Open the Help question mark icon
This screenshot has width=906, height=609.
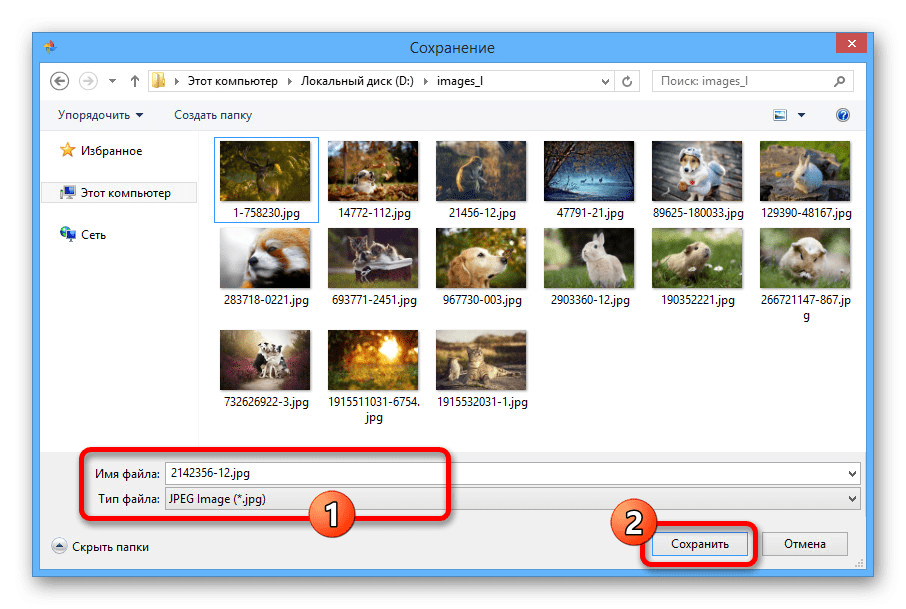(x=842, y=115)
